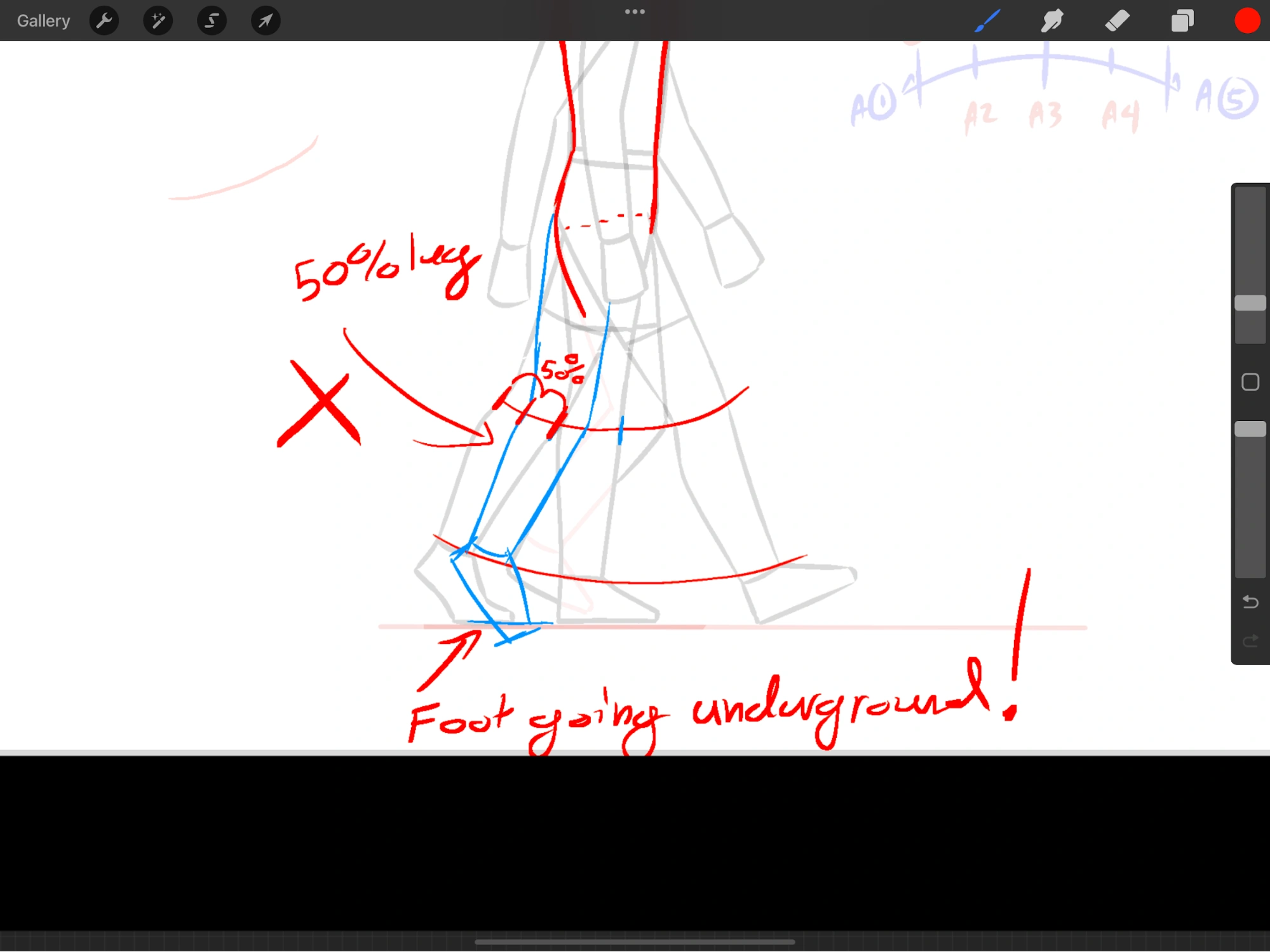
Task: Tap the sidebar redo arrow
Action: pos(1250,641)
